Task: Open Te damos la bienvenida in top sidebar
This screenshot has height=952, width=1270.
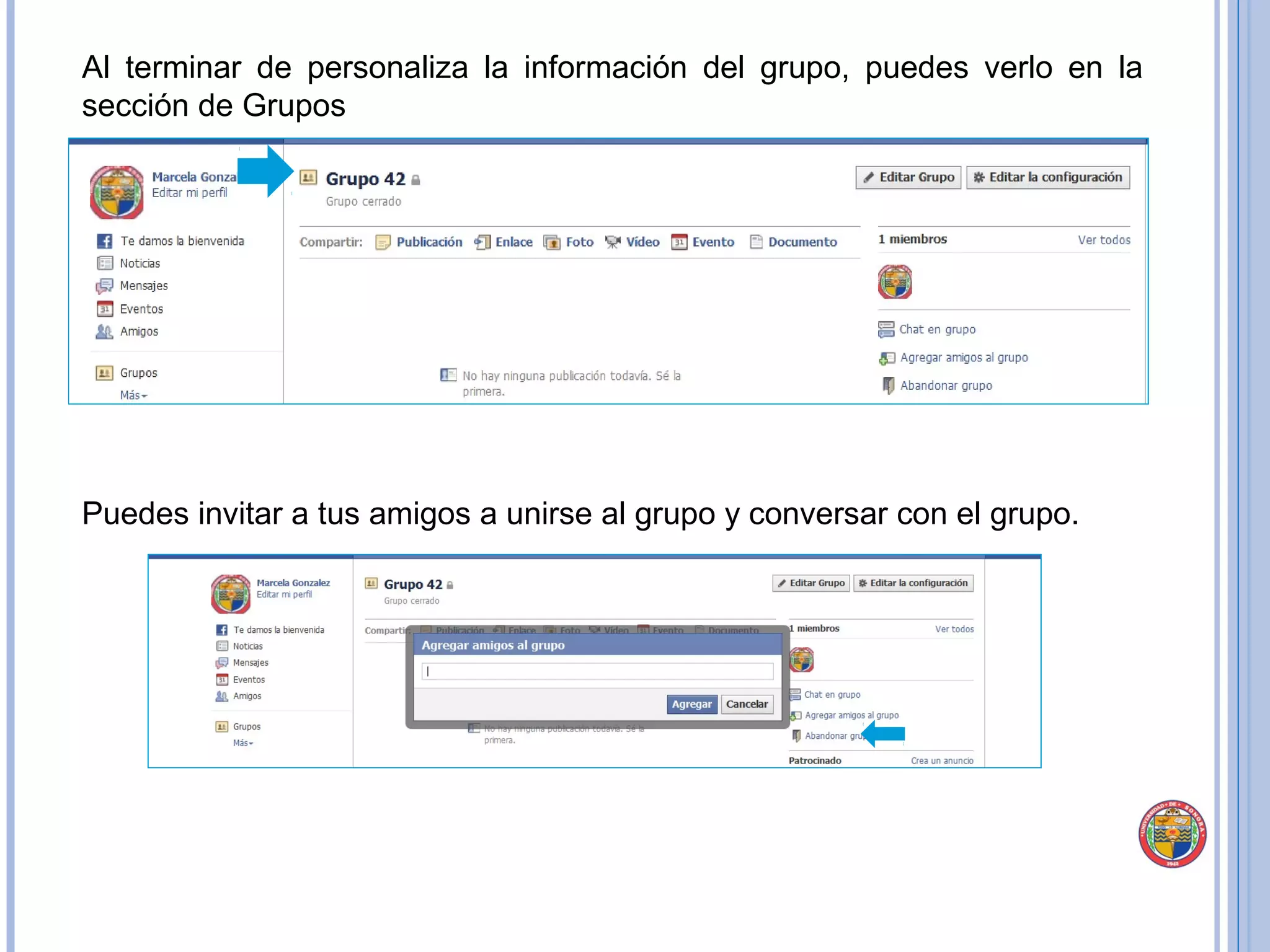Action: 182,241
